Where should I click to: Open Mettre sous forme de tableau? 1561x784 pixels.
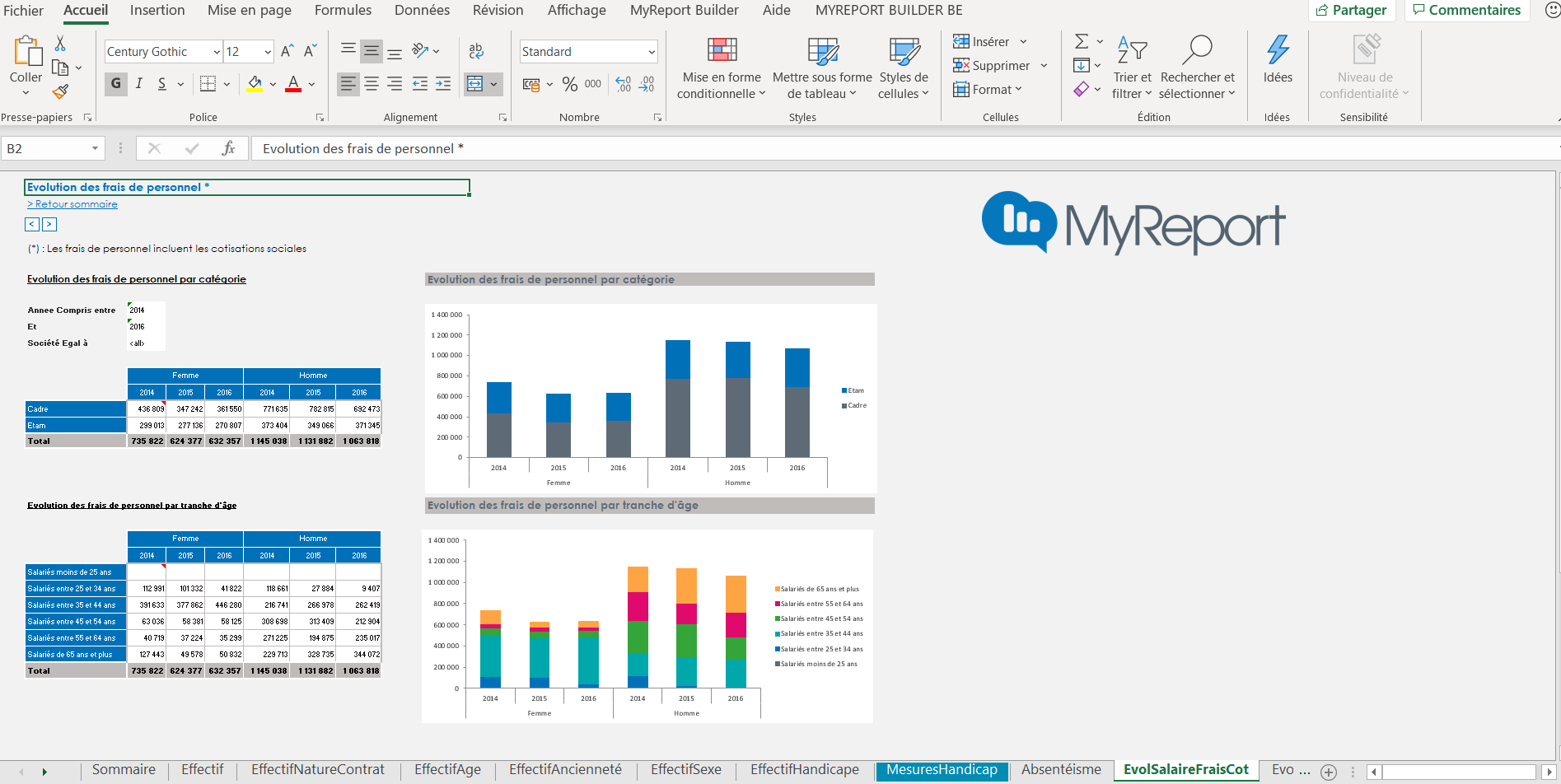[x=822, y=68]
